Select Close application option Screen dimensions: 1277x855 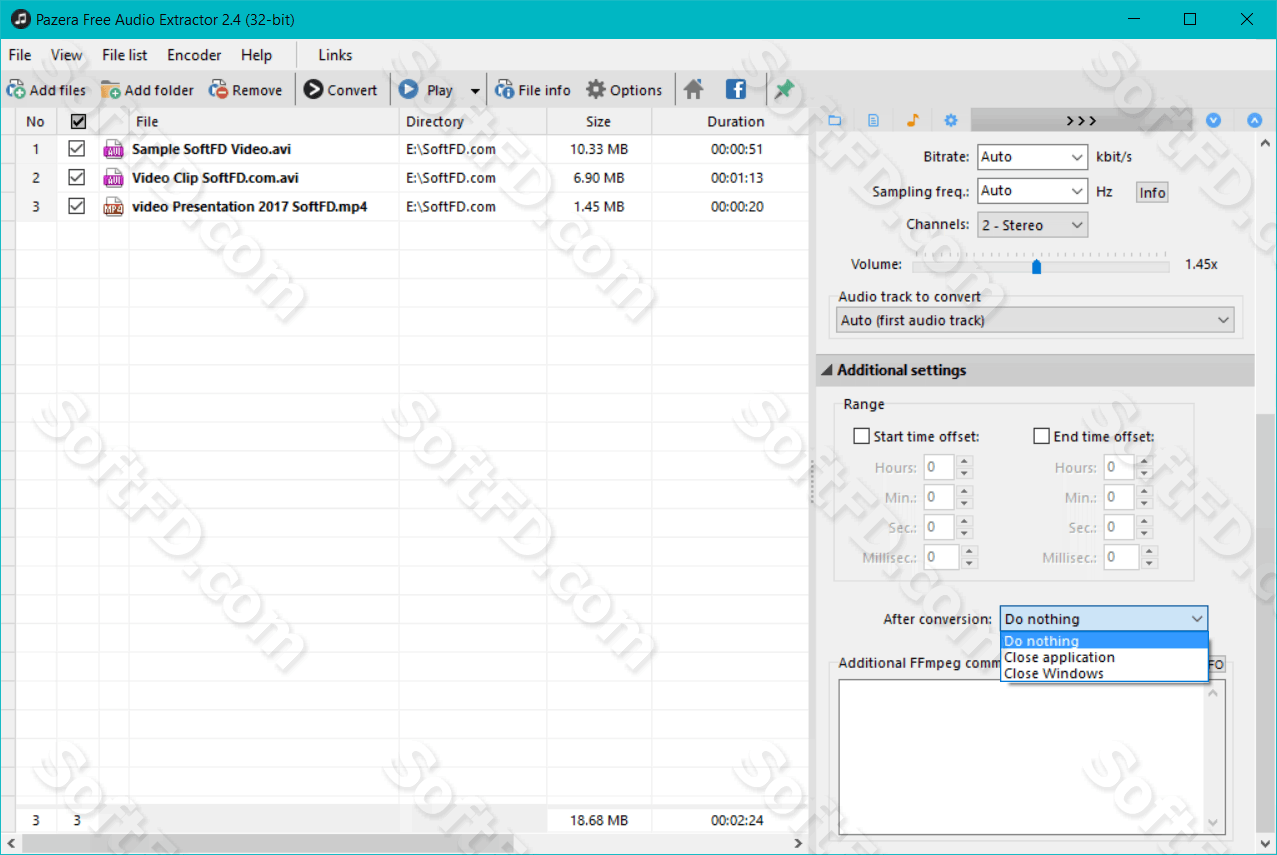pyautogui.click(x=1104, y=657)
